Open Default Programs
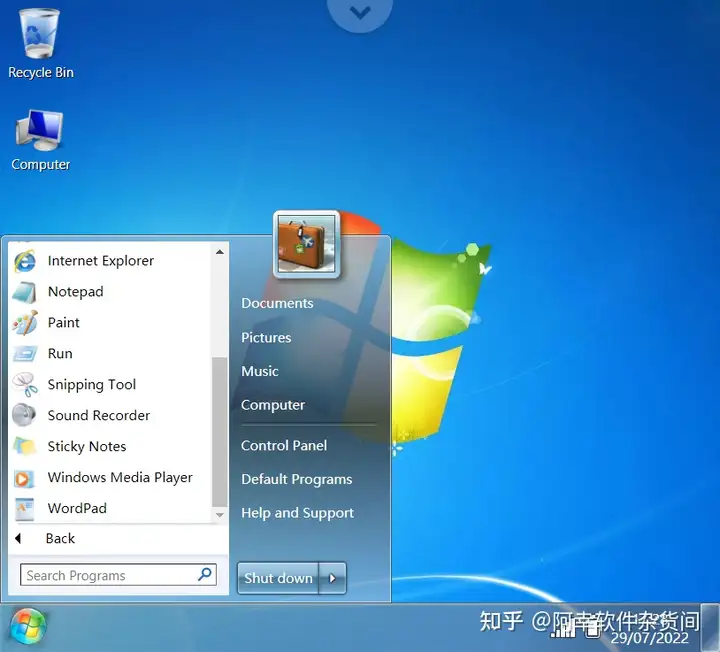 pos(297,479)
